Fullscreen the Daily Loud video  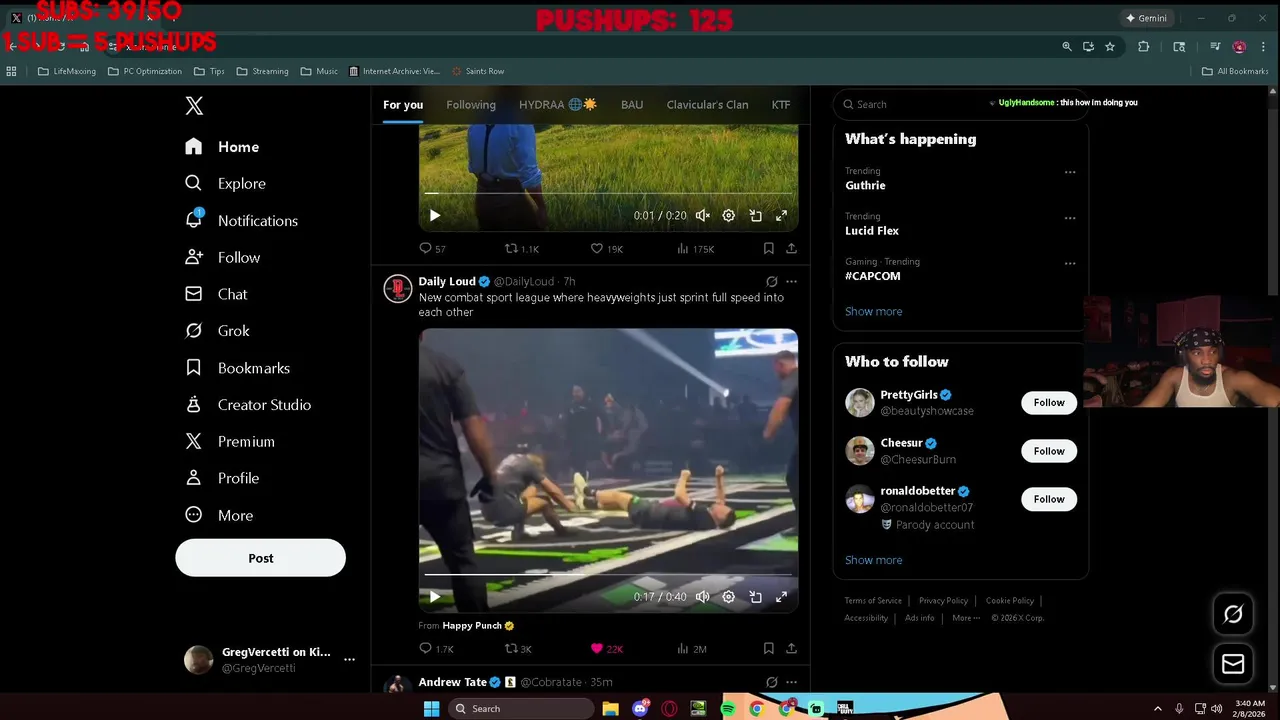click(781, 597)
